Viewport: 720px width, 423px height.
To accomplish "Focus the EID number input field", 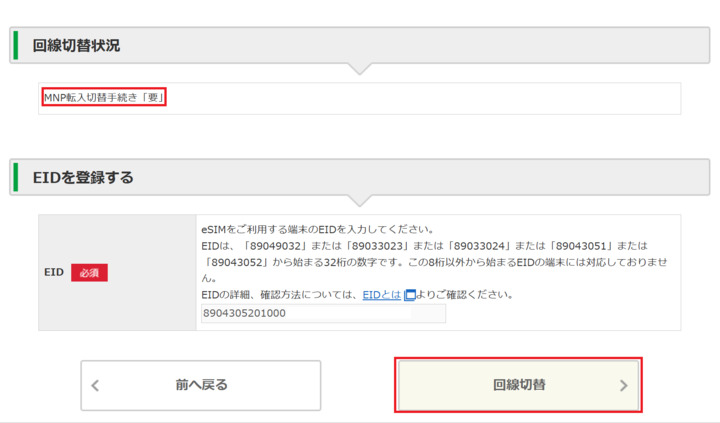I will click(322, 314).
